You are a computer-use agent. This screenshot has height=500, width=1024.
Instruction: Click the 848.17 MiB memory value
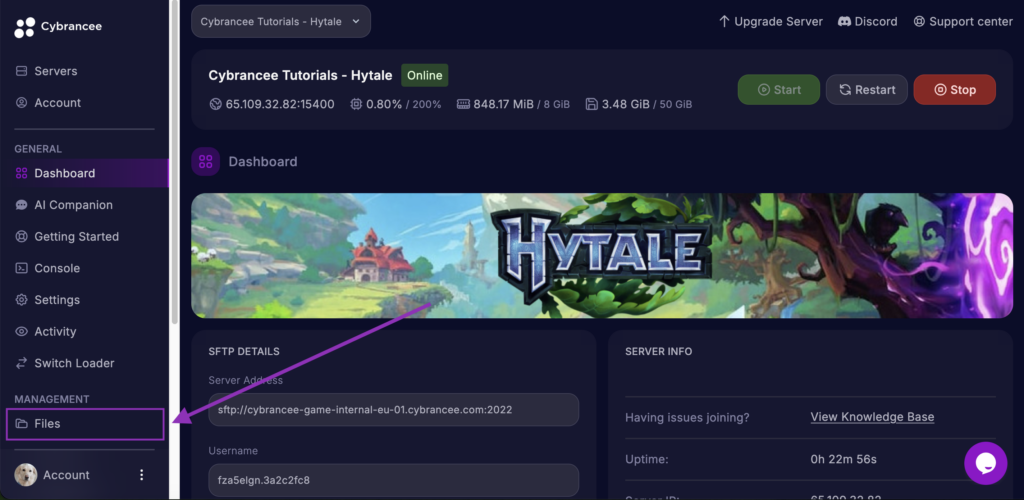click(504, 104)
